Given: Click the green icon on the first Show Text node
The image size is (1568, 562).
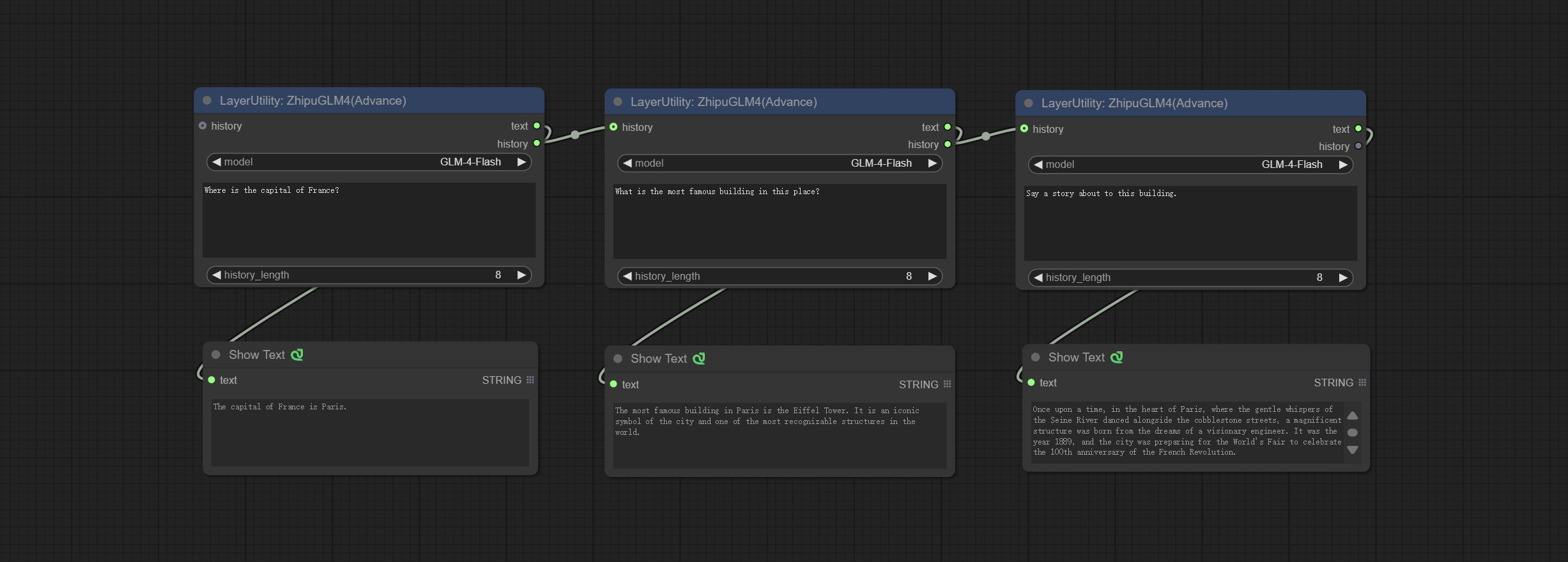Looking at the screenshot, I should point(297,355).
